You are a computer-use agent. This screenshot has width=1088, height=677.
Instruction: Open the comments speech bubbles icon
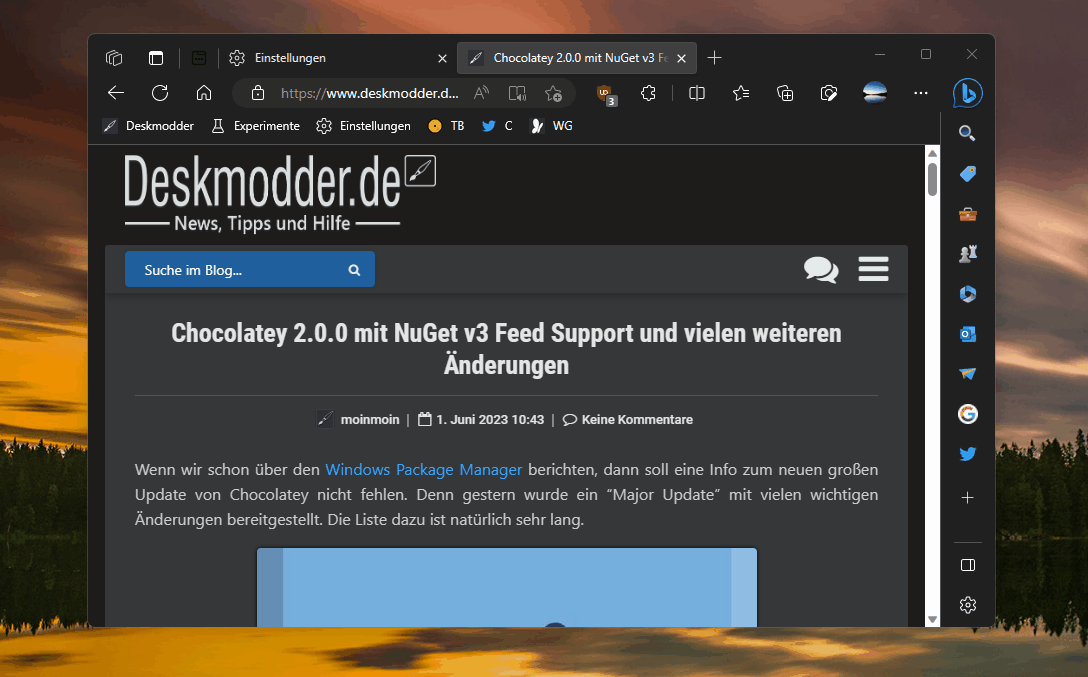click(x=821, y=269)
